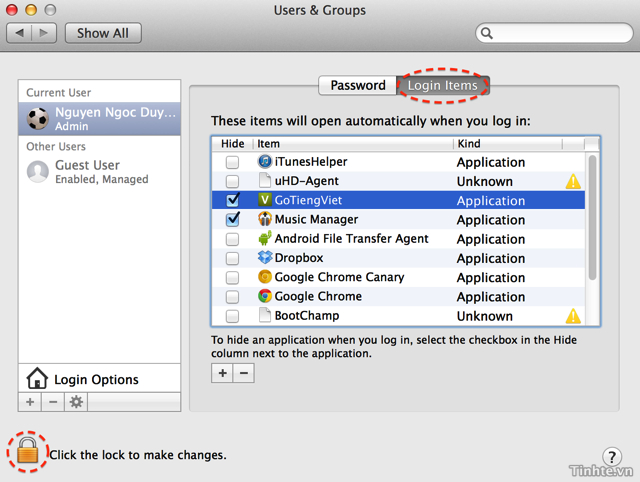The image size is (640, 482).
Task: Go back with the left arrow button
Action: coord(19,33)
